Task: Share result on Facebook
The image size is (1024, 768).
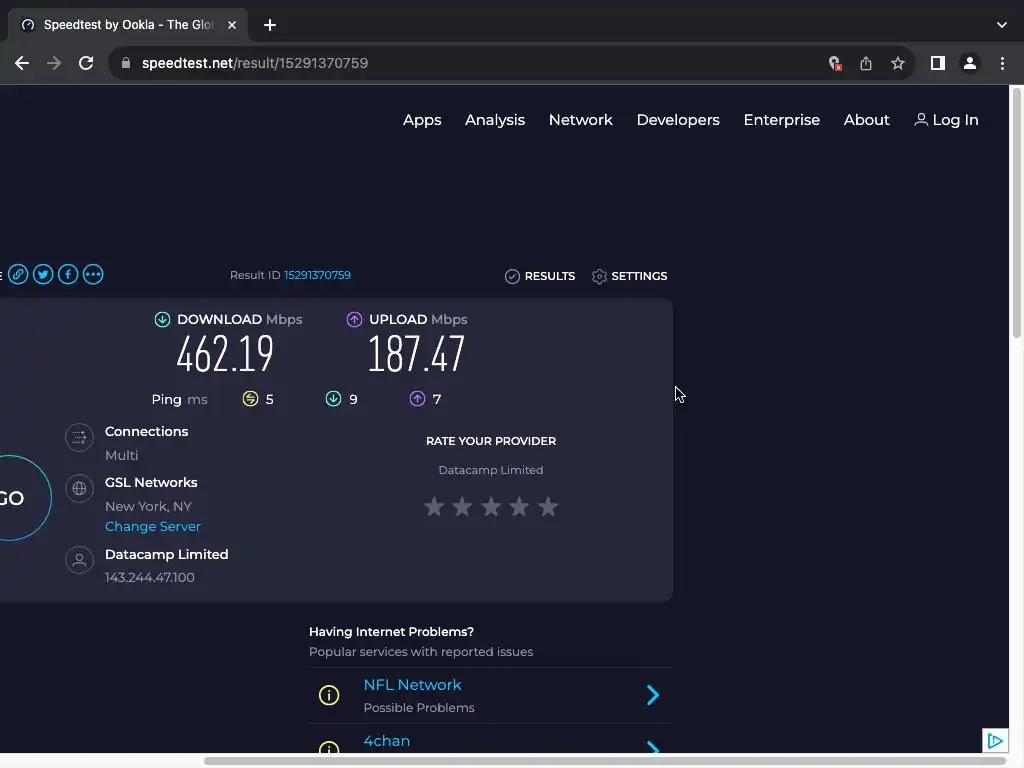Action: (68, 274)
